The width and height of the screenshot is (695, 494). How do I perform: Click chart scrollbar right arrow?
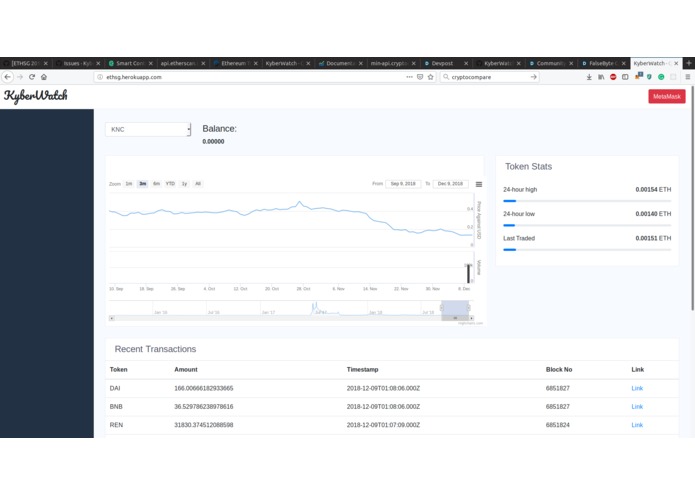pyautogui.click(x=471, y=318)
